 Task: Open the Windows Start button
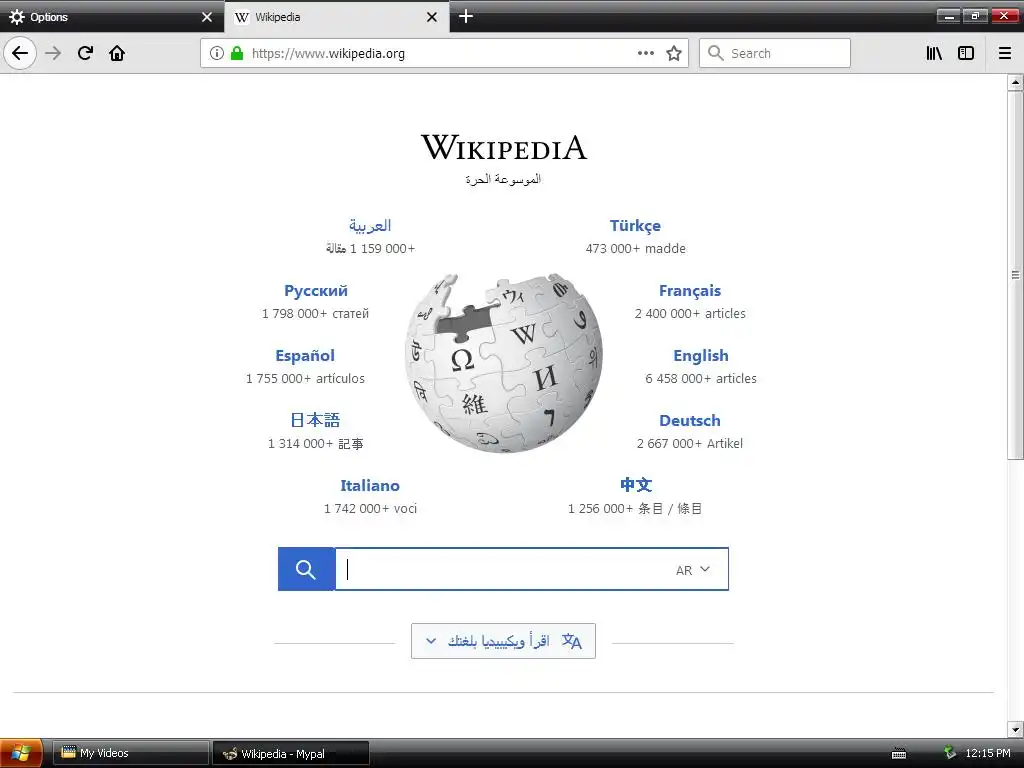pos(21,754)
